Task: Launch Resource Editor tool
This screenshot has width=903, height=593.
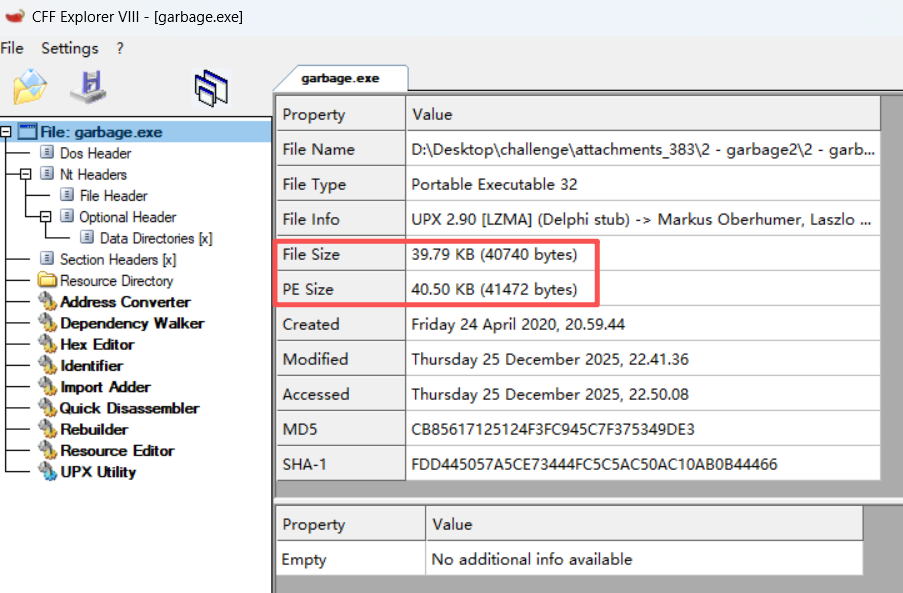Action: 117,451
